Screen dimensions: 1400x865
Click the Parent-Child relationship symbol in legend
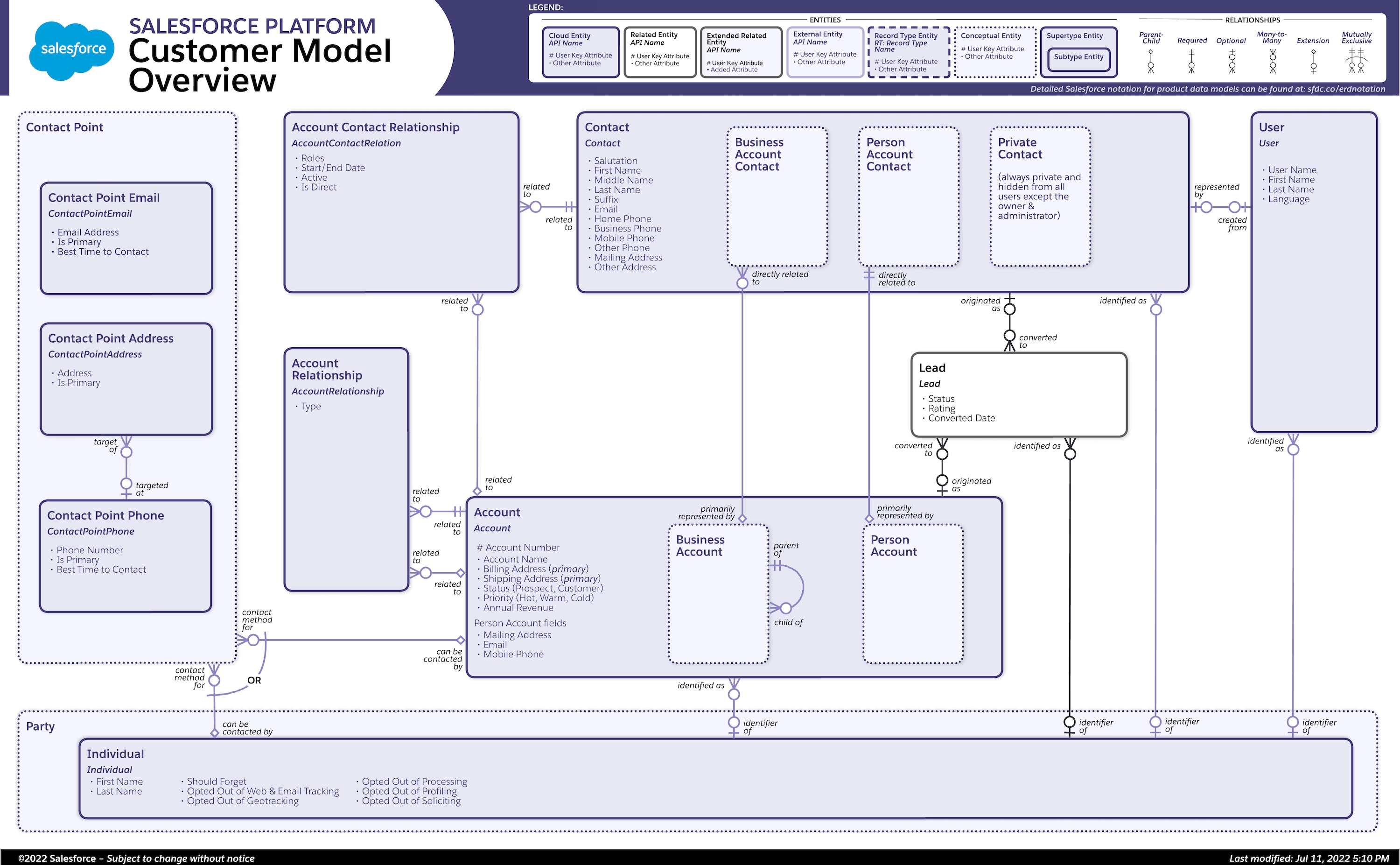pos(1151,61)
